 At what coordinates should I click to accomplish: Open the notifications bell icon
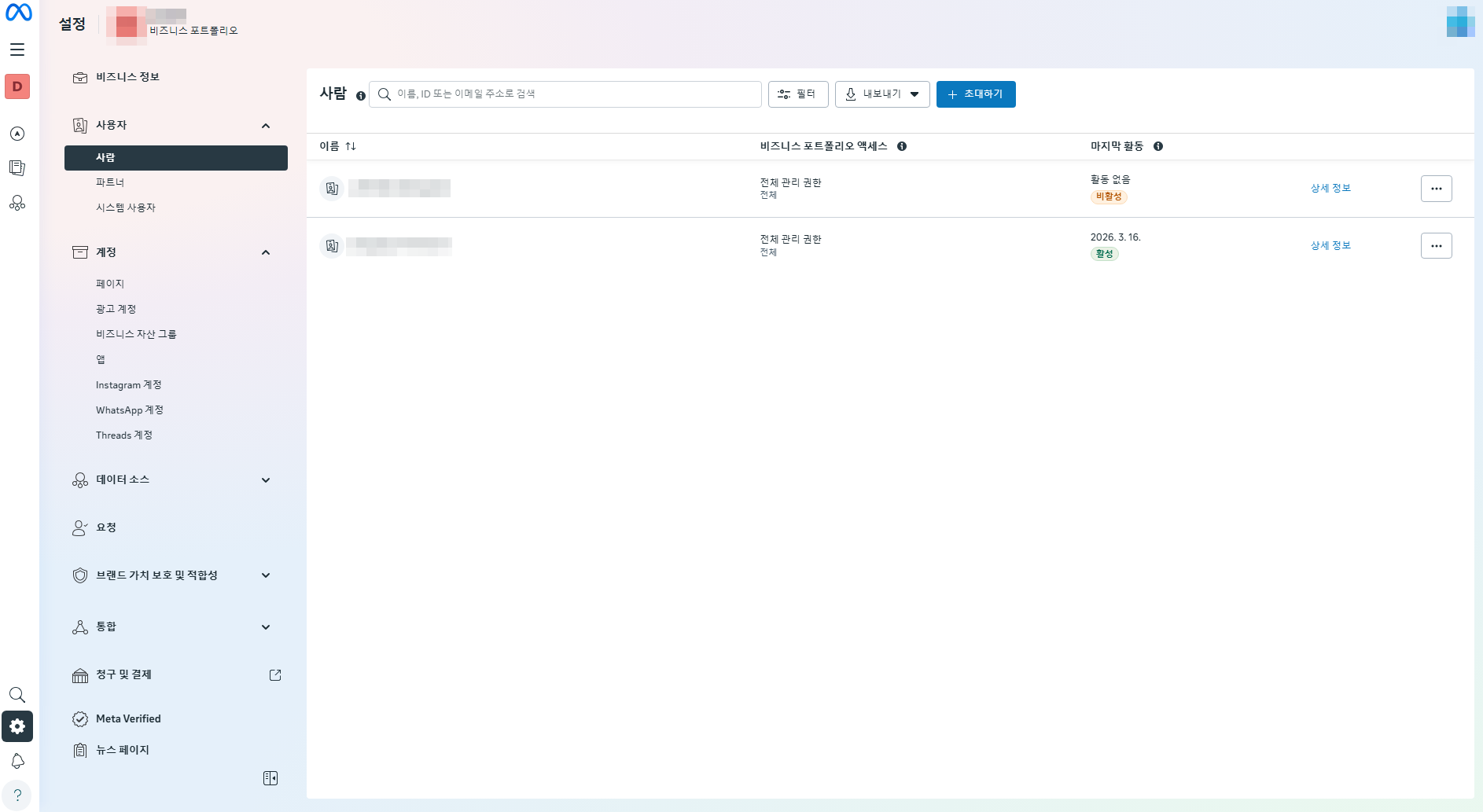(x=17, y=761)
